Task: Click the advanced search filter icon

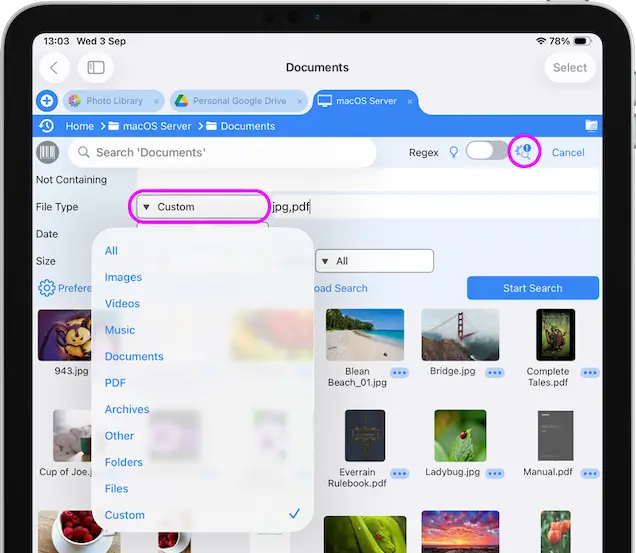Action: [x=523, y=152]
